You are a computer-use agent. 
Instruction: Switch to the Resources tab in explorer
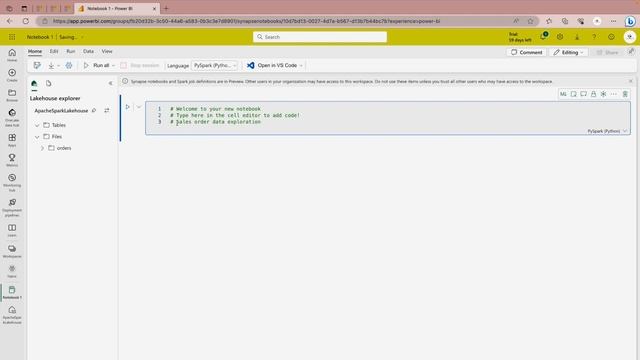(49, 83)
